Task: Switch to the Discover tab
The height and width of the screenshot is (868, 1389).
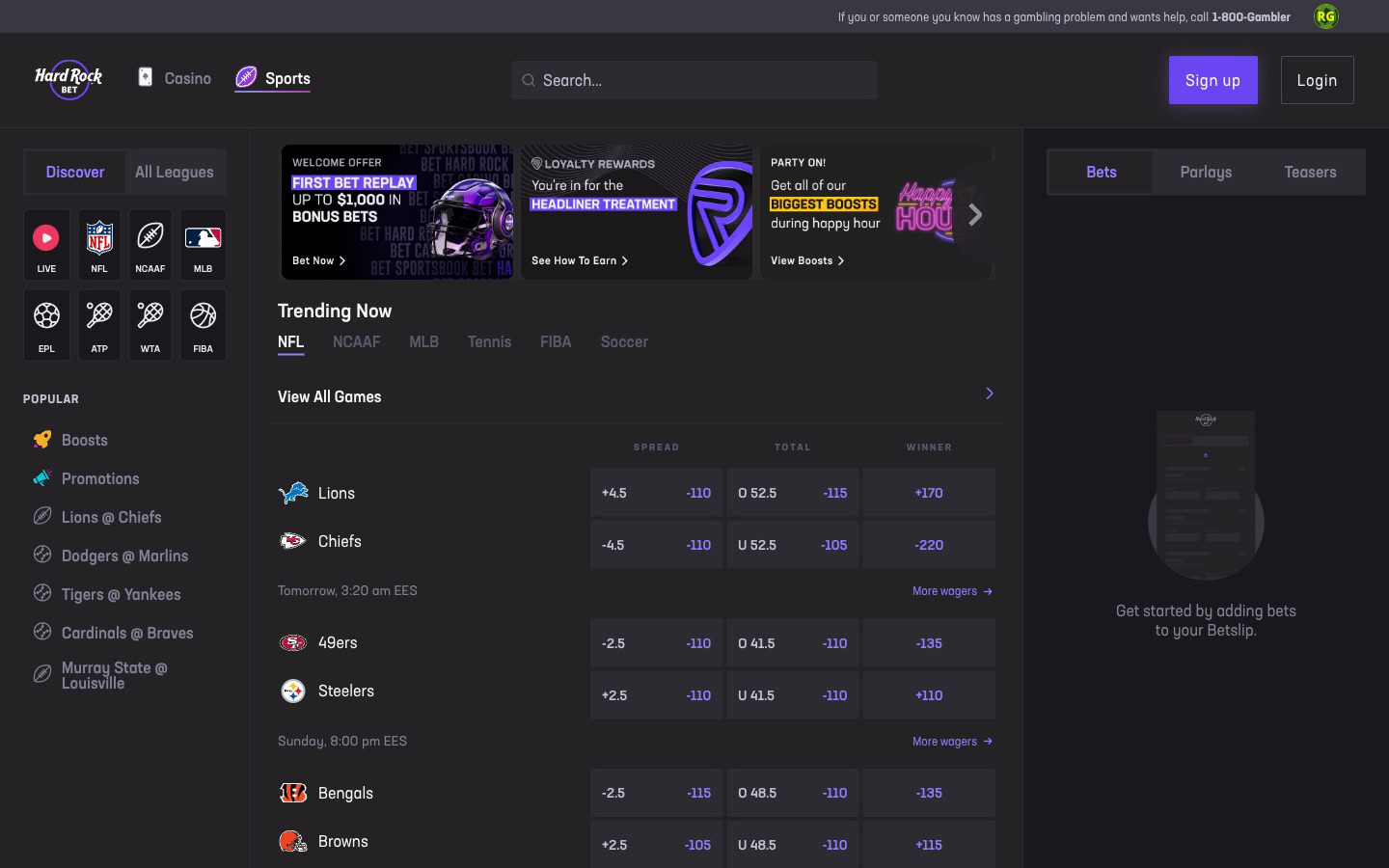Action: point(75,172)
